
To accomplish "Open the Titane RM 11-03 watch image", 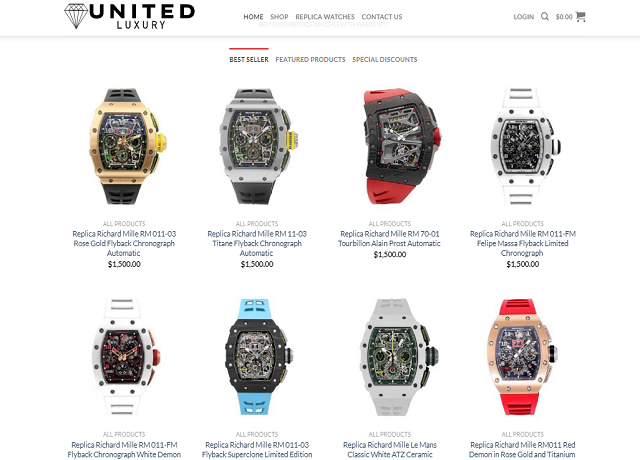I will point(257,146).
